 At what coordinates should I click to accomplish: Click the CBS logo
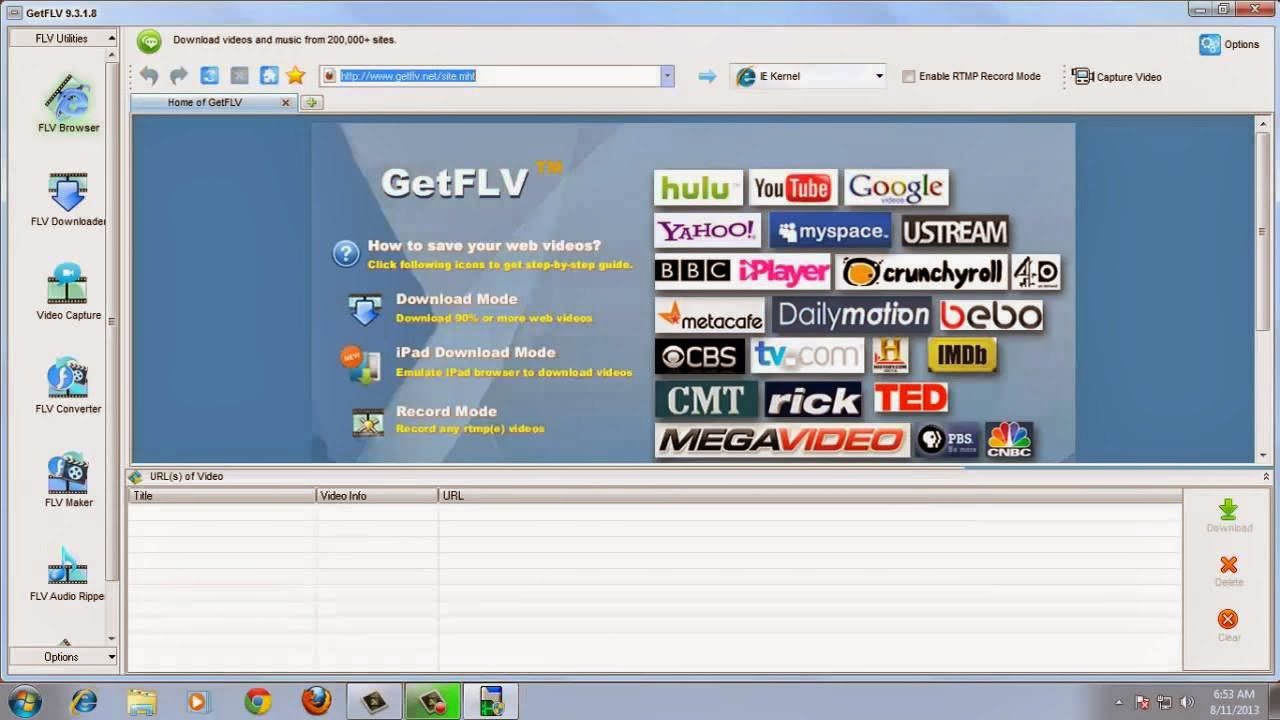pyautogui.click(x=699, y=356)
